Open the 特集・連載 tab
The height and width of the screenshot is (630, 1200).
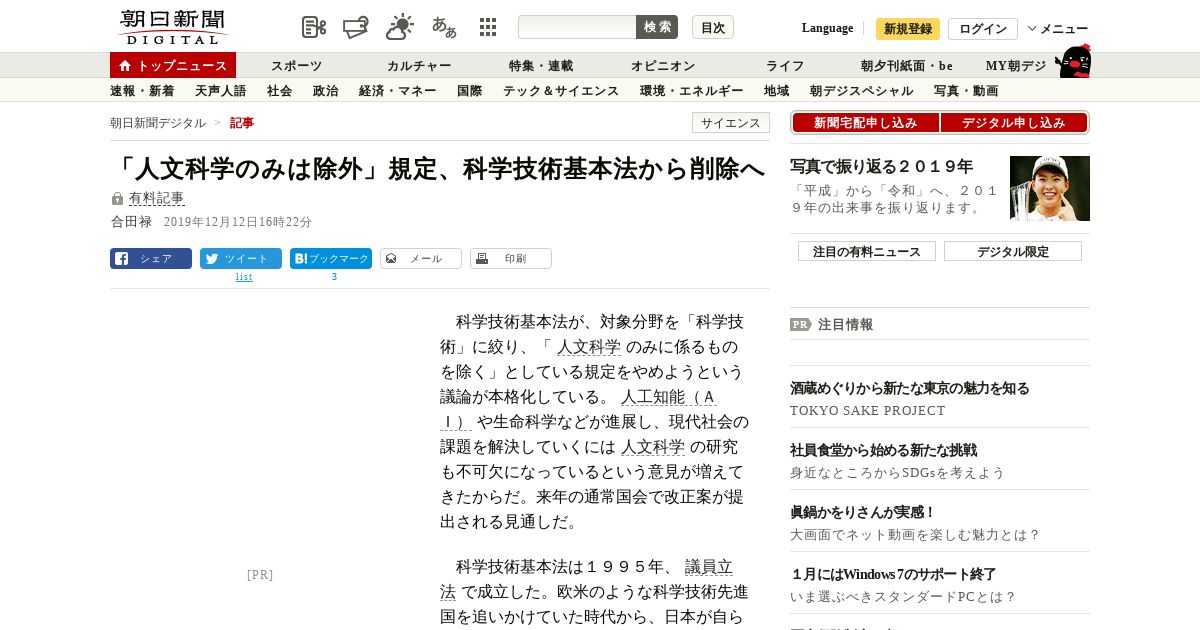click(x=541, y=66)
